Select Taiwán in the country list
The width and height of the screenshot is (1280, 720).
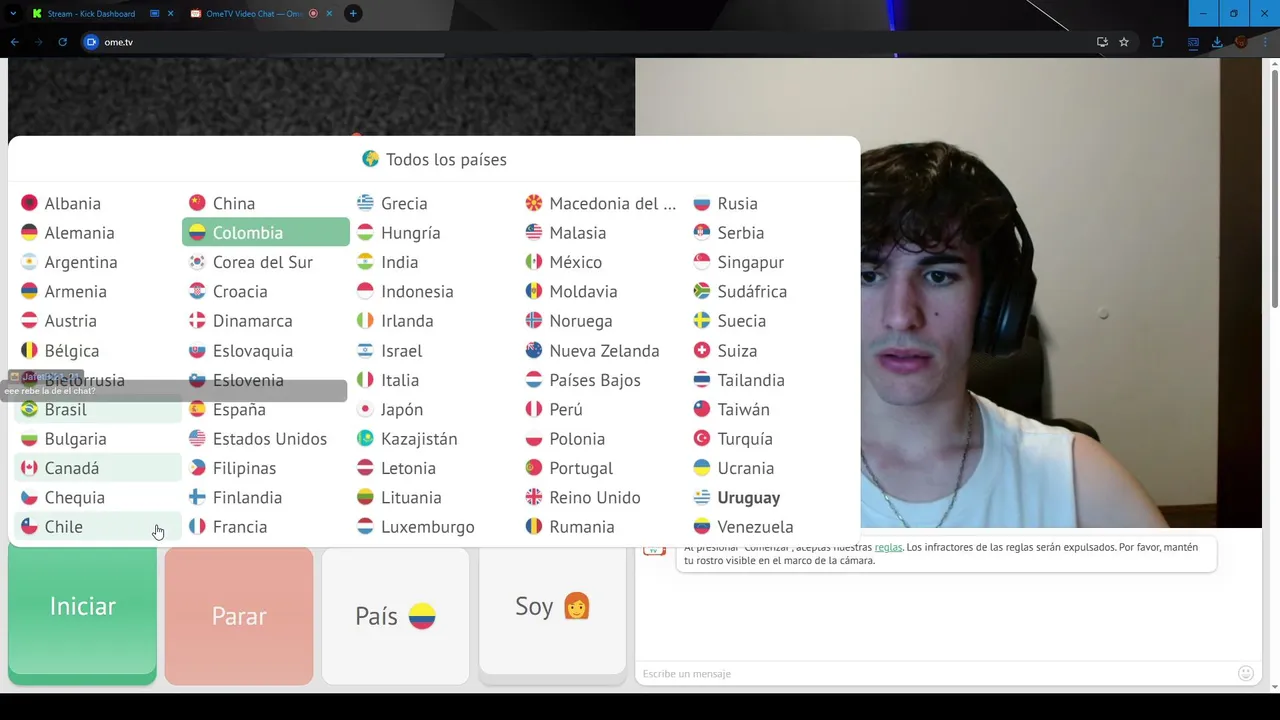click(x=769, y=409)
